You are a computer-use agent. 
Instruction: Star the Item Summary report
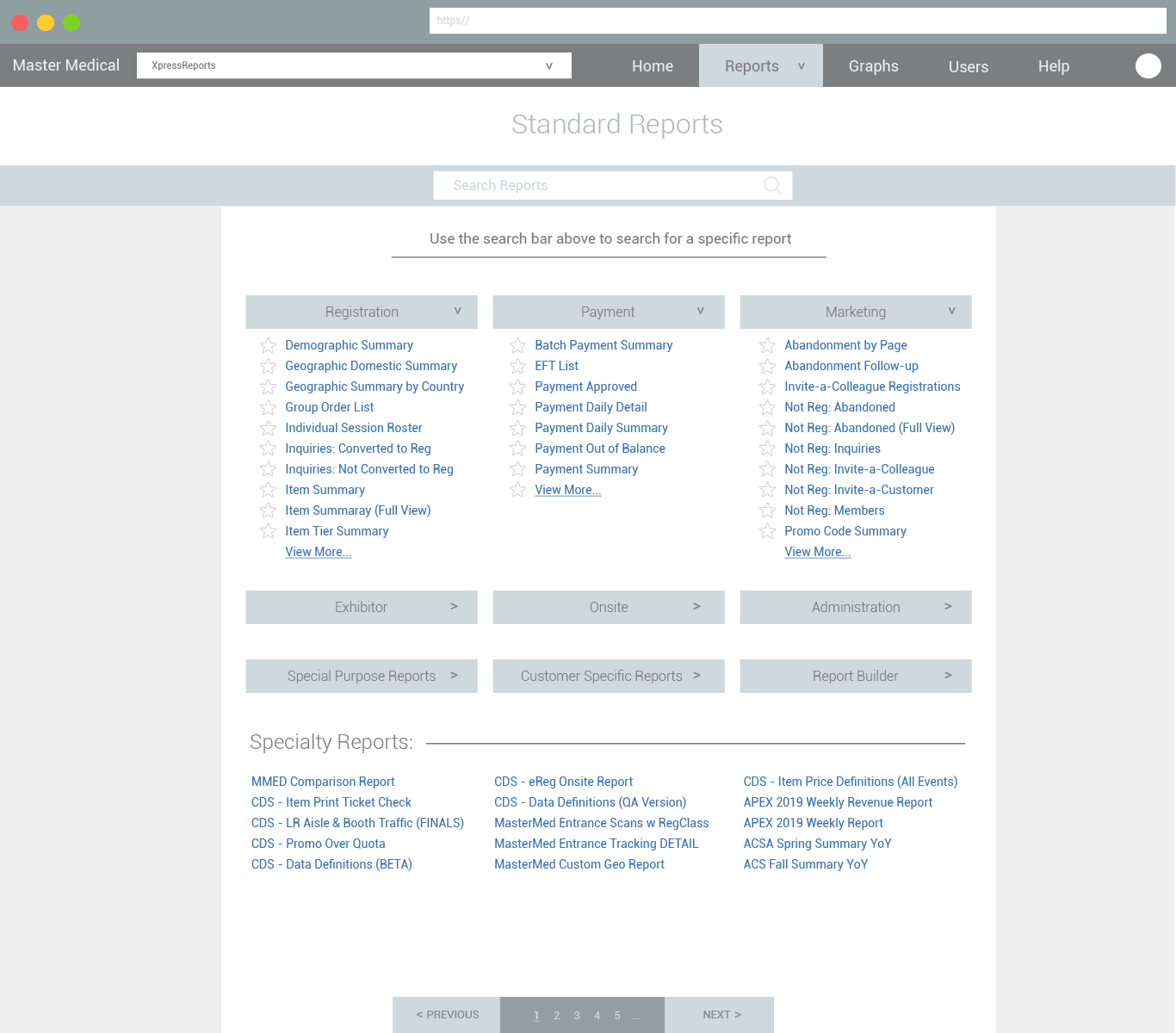(269, 490)
